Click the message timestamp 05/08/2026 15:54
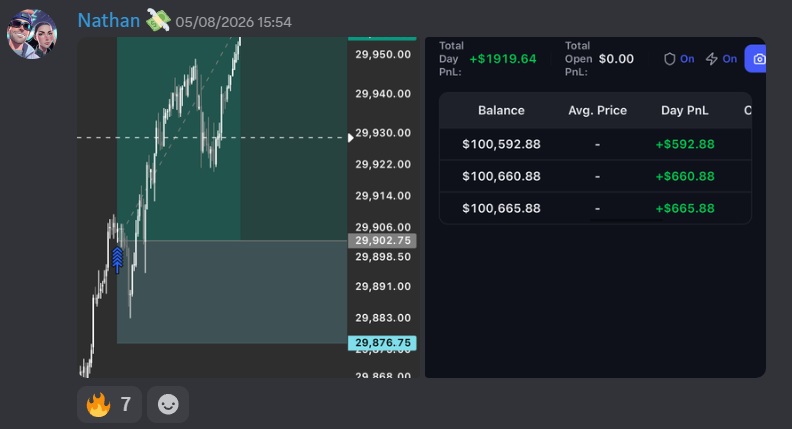 tap(233, 22)
